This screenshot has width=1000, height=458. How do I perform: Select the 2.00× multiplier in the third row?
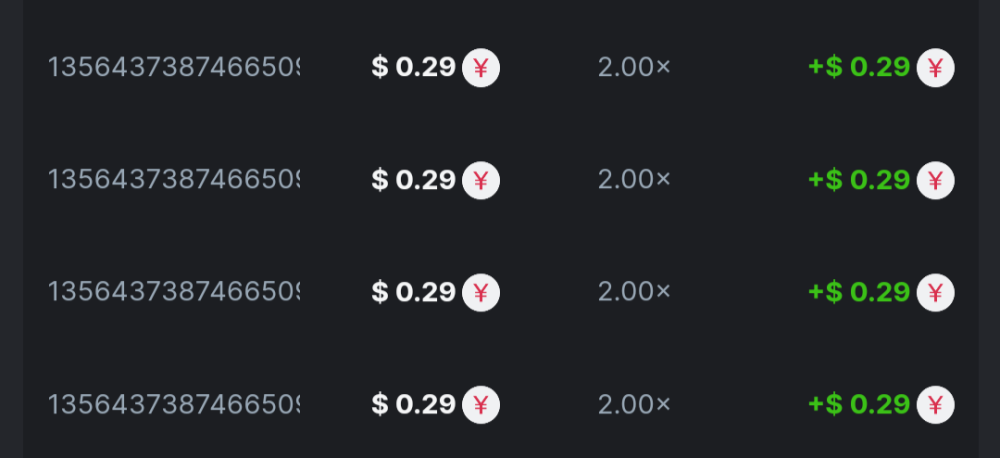pos(634,292)
